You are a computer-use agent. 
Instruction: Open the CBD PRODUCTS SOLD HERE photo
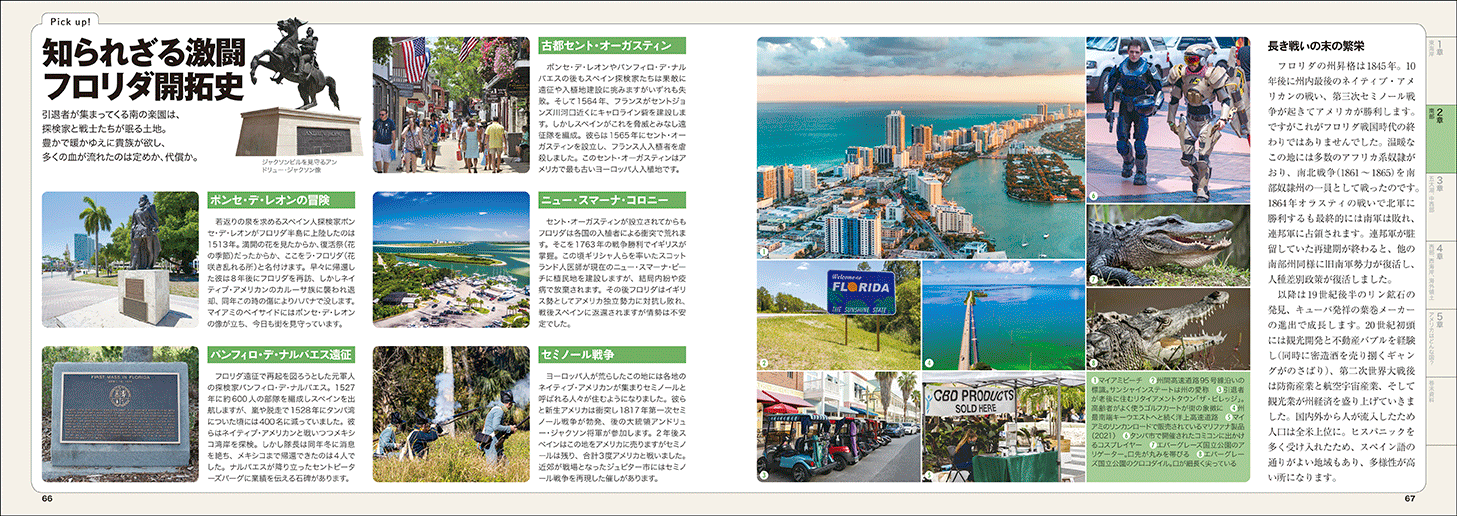tap(1003, 428)
